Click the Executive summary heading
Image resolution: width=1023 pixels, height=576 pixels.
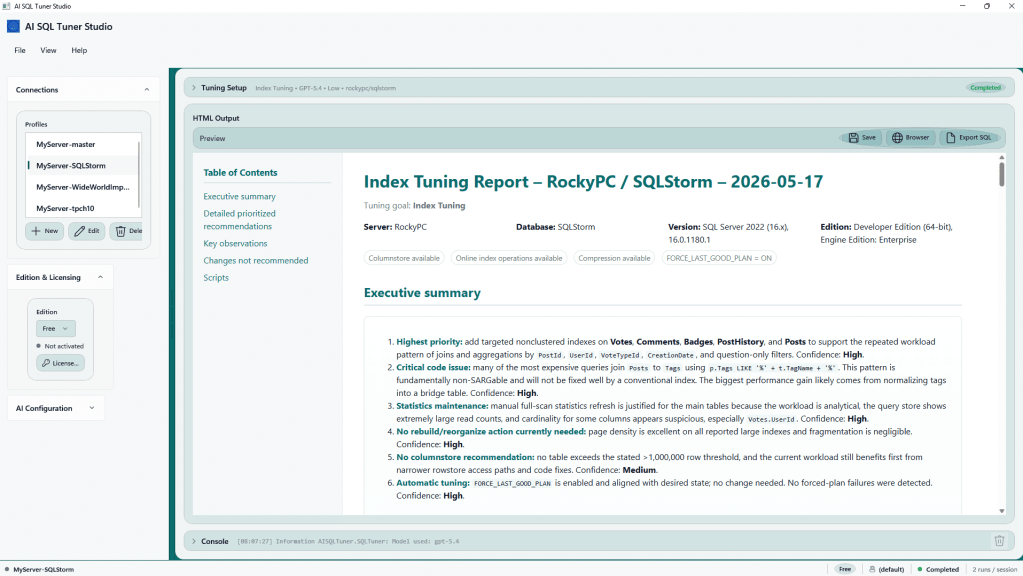pyautogui.click(x=422, y=293)
